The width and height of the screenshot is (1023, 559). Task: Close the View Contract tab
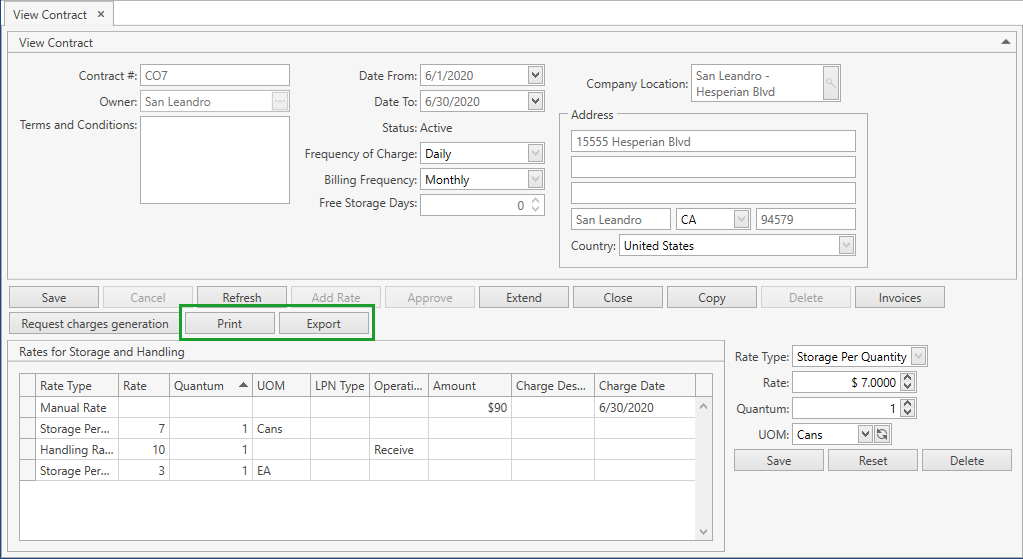(x=101, y=15)
